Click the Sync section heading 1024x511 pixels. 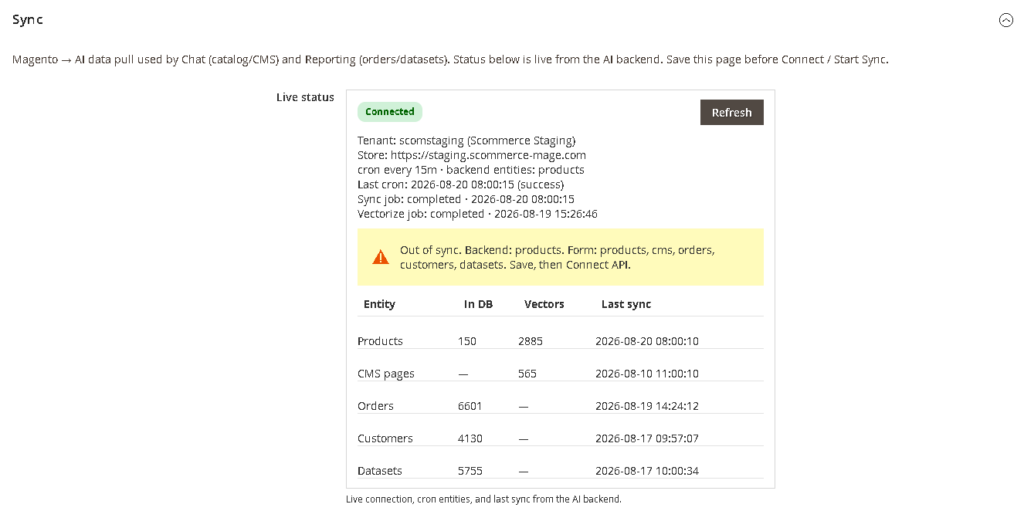click(x=27, y=20)
